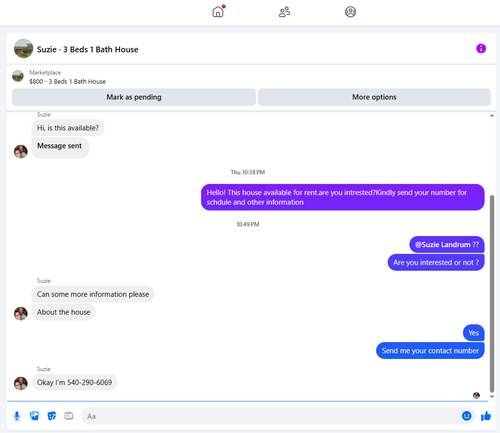Click the scroll down arrow of the chat
500x433 pixels.
click(x=492, y=397)
